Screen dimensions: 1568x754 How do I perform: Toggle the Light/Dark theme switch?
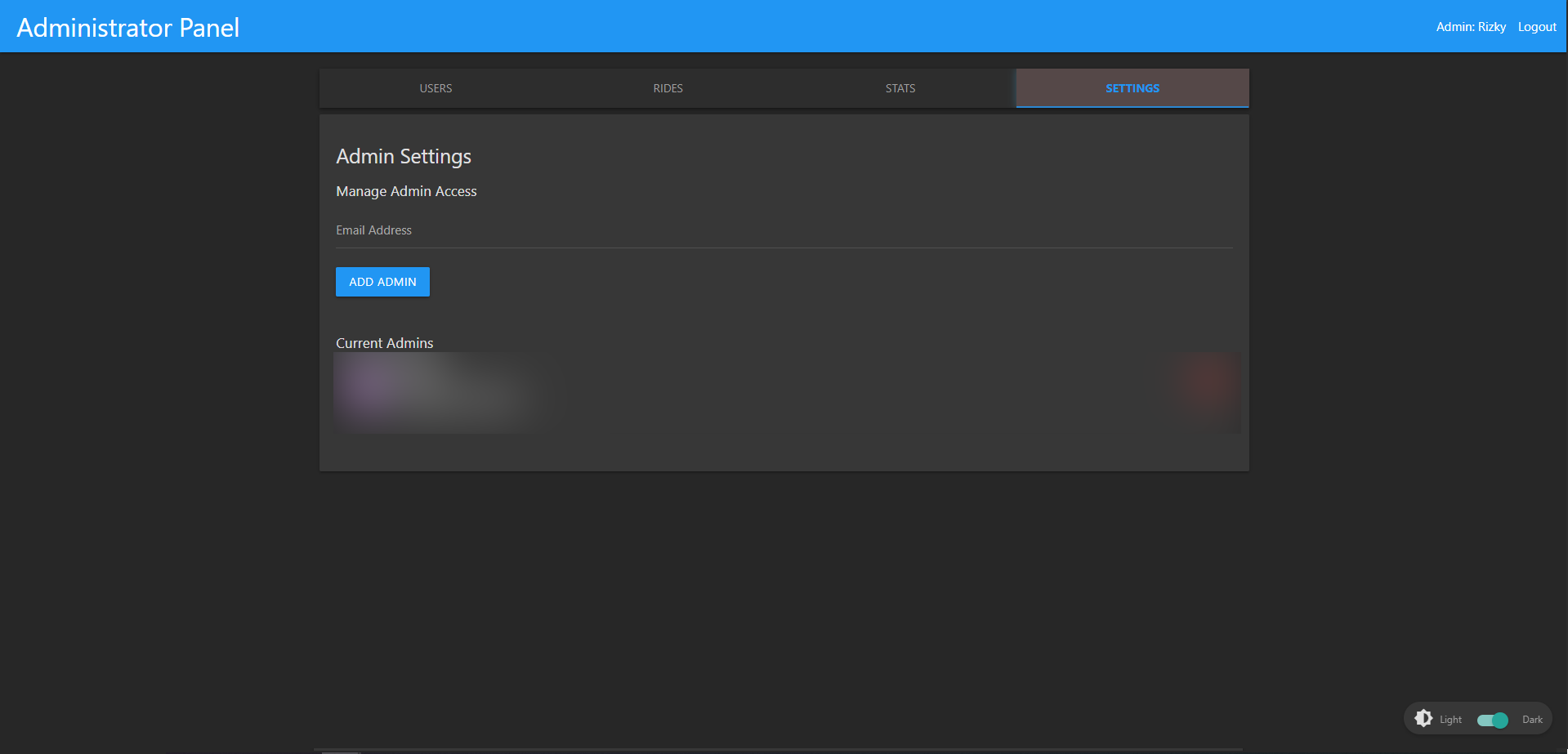pos(1492,720)
